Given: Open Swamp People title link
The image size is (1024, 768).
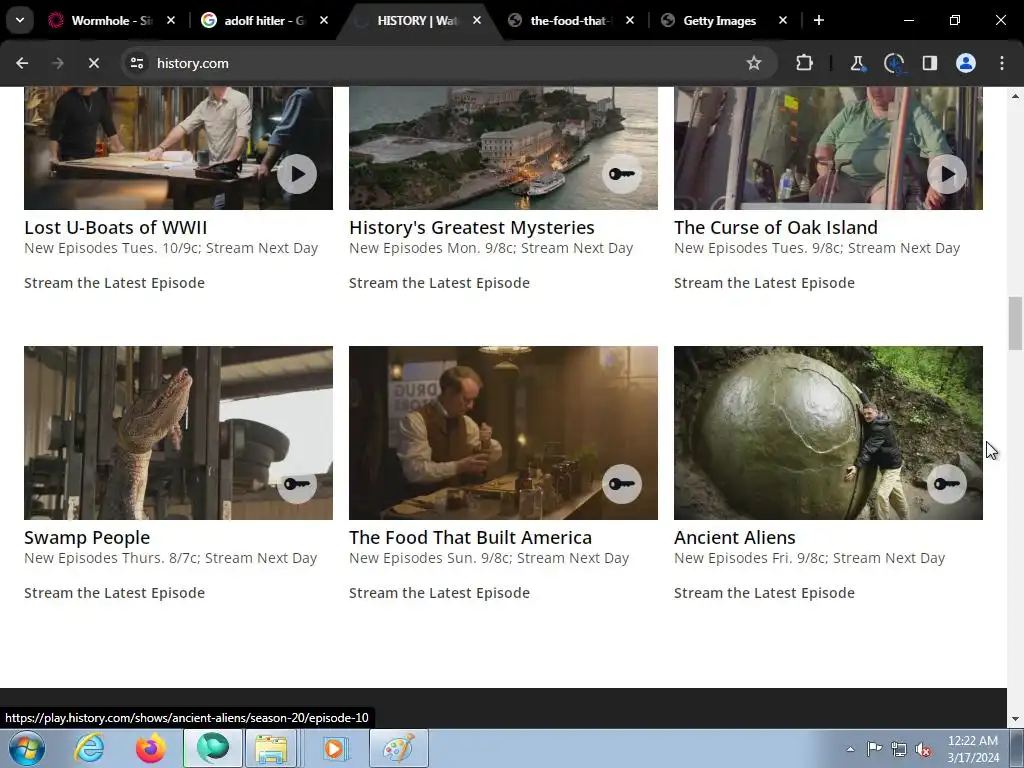Looking at the screenshot, I should tap(87, 537).
